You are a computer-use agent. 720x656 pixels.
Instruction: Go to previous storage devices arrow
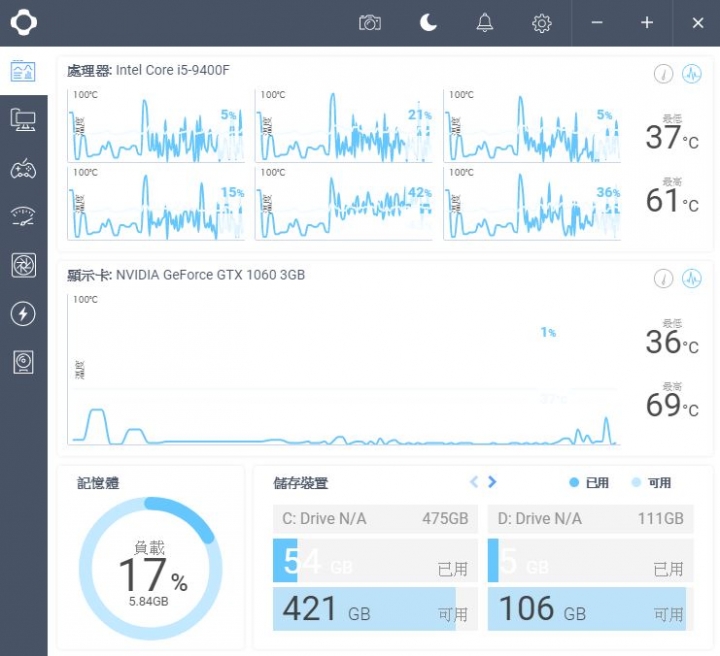(474, 482)
